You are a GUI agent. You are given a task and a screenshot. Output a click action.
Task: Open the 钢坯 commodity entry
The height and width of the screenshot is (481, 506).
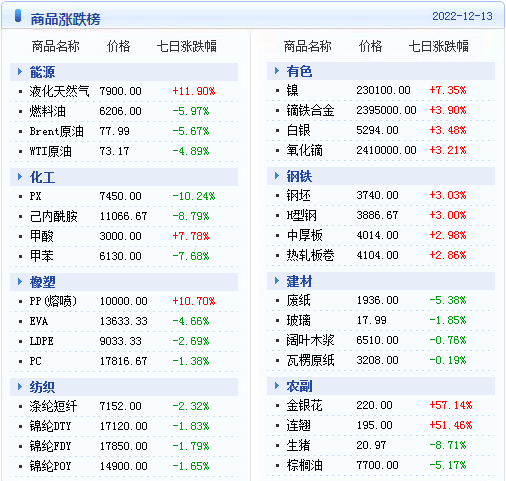298,195
